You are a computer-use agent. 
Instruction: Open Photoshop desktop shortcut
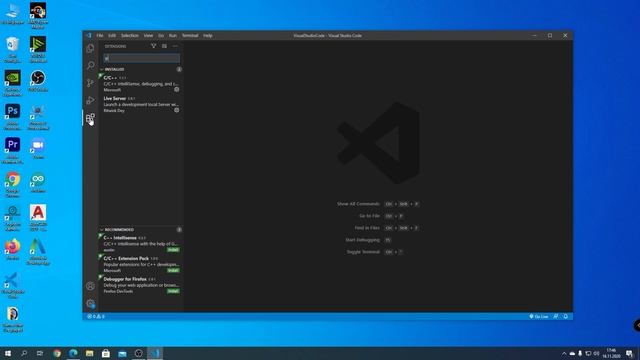13,117
